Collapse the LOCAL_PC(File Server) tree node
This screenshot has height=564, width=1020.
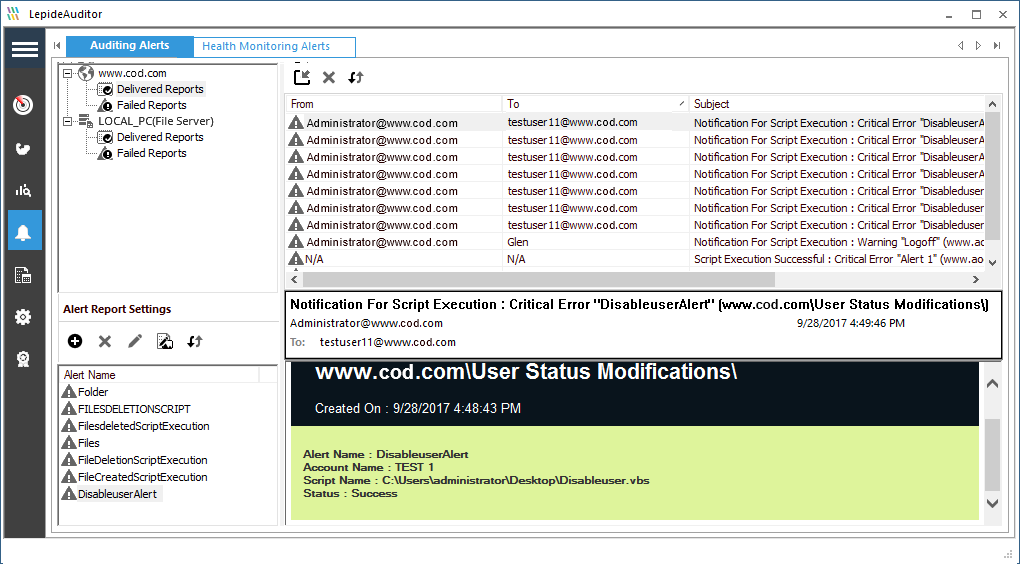(68, 121)
